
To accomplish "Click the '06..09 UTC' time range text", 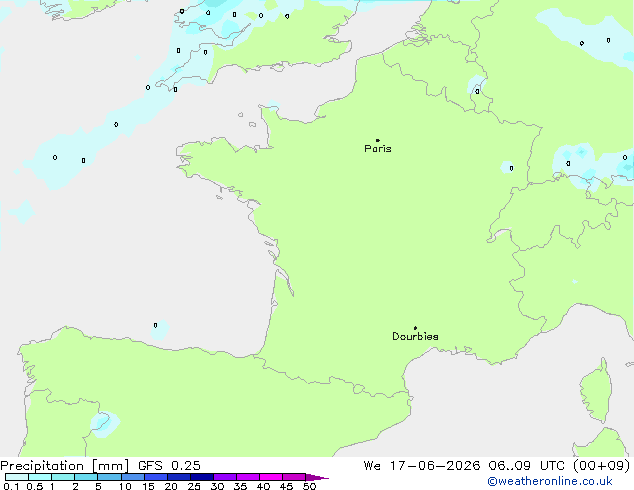I will pyautogui.click(x=527, y=466).
